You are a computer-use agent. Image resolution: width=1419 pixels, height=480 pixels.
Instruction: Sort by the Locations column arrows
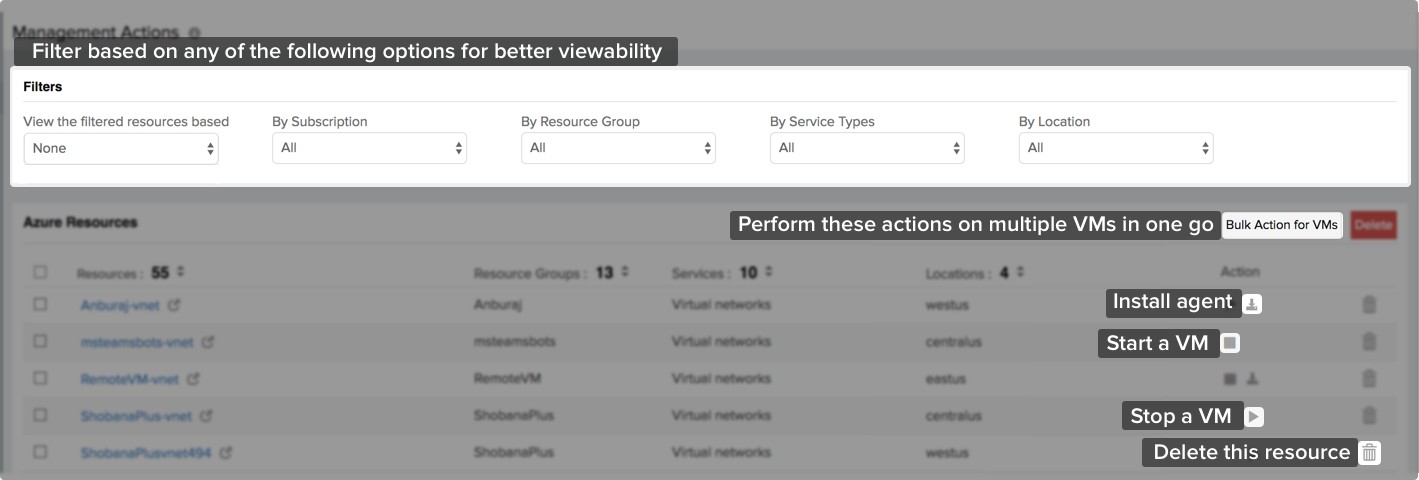click(x=1020, y=272)
